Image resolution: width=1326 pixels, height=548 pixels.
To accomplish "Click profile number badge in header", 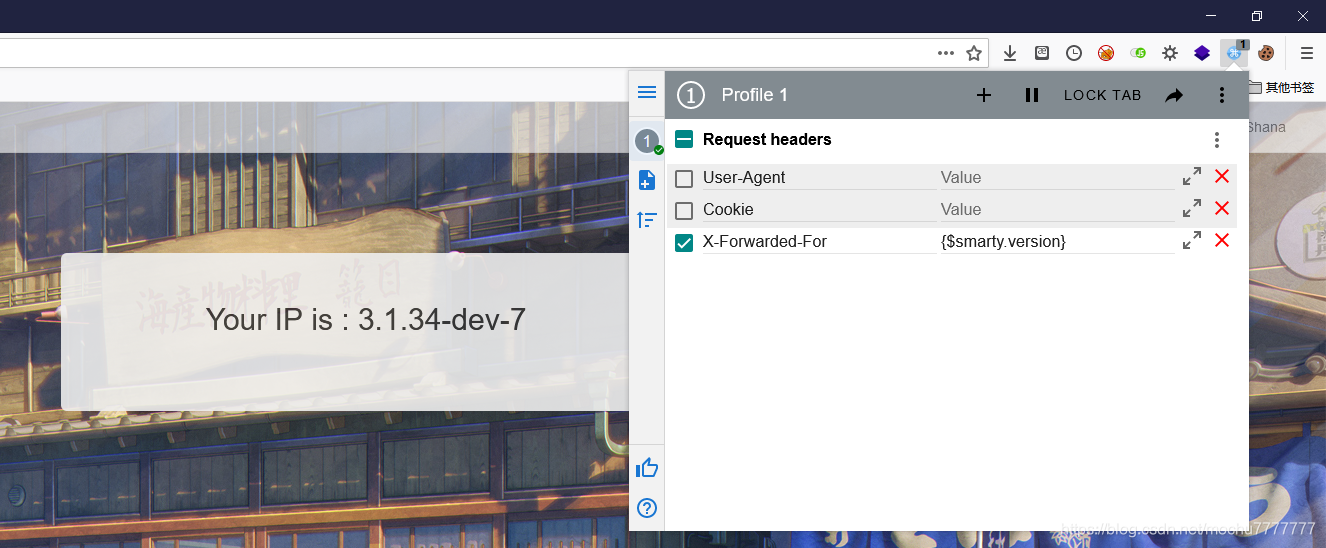I will (x=691, y=95).
